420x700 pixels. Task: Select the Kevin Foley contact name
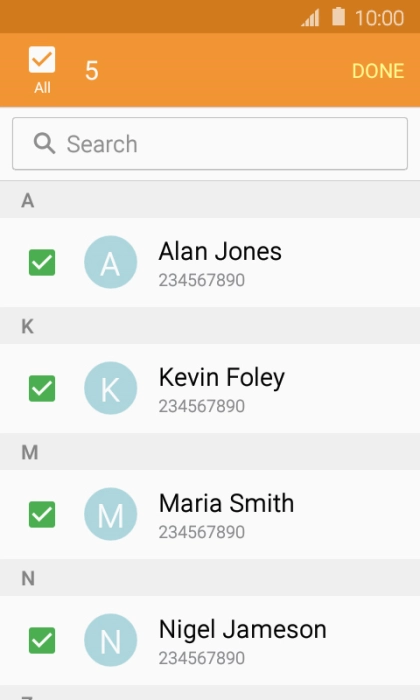coord(222,378)
